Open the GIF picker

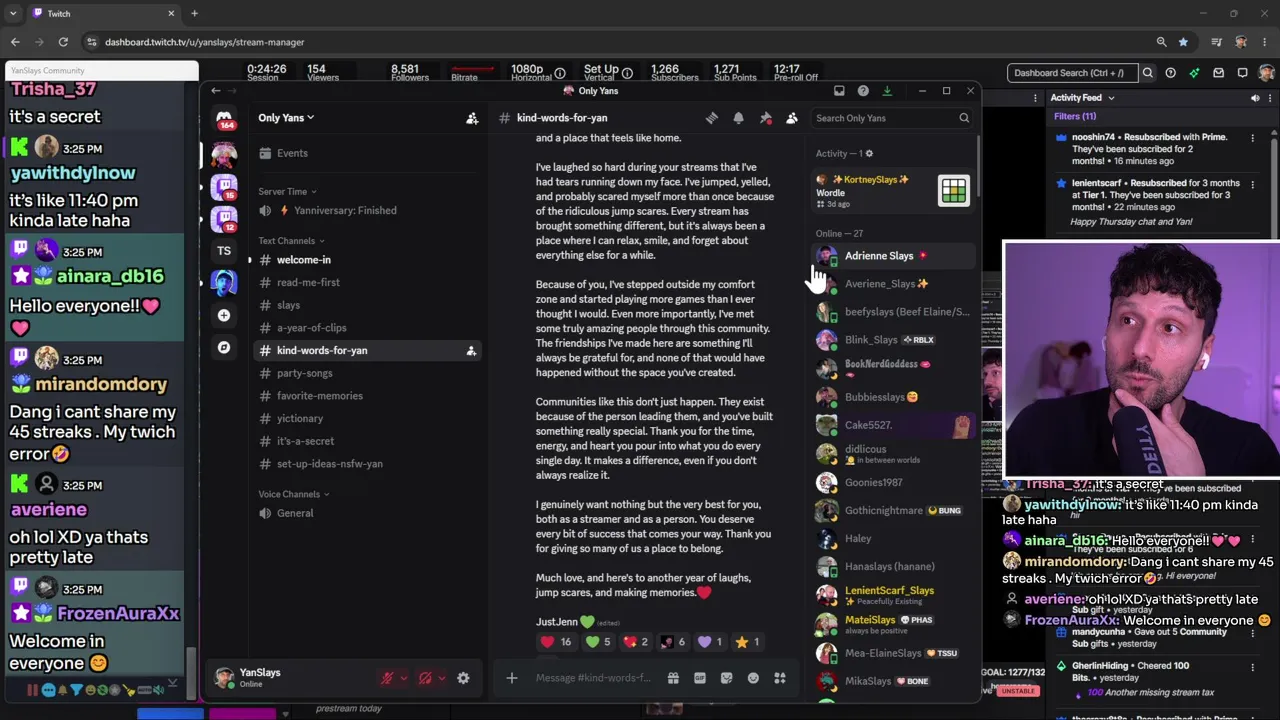pyautogui.click(x=700, y=678)
